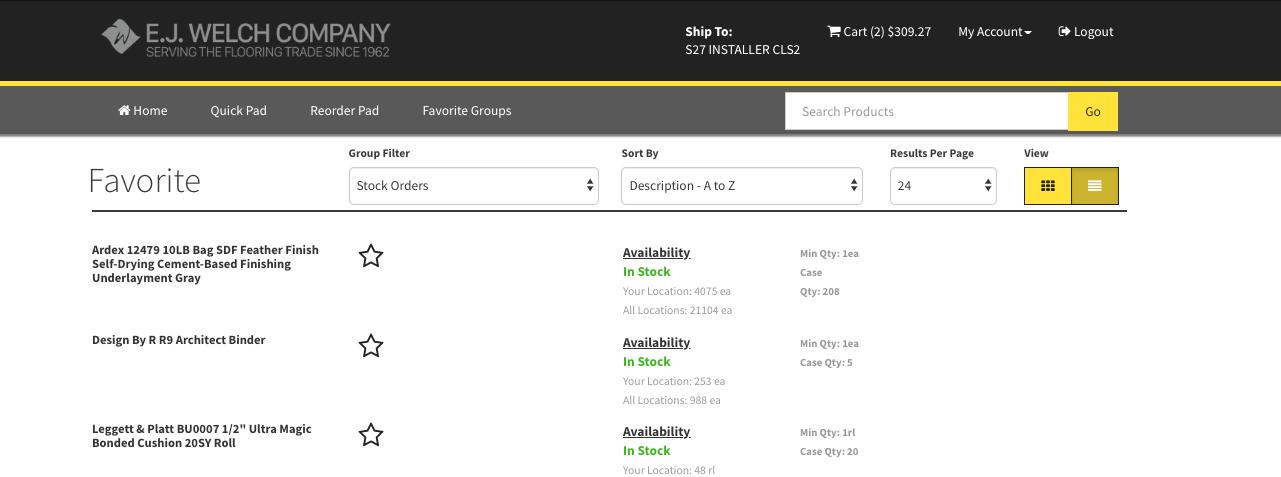Go to Favorite Groups
Screen dimensions: 1281x477
tap(467, 110)
